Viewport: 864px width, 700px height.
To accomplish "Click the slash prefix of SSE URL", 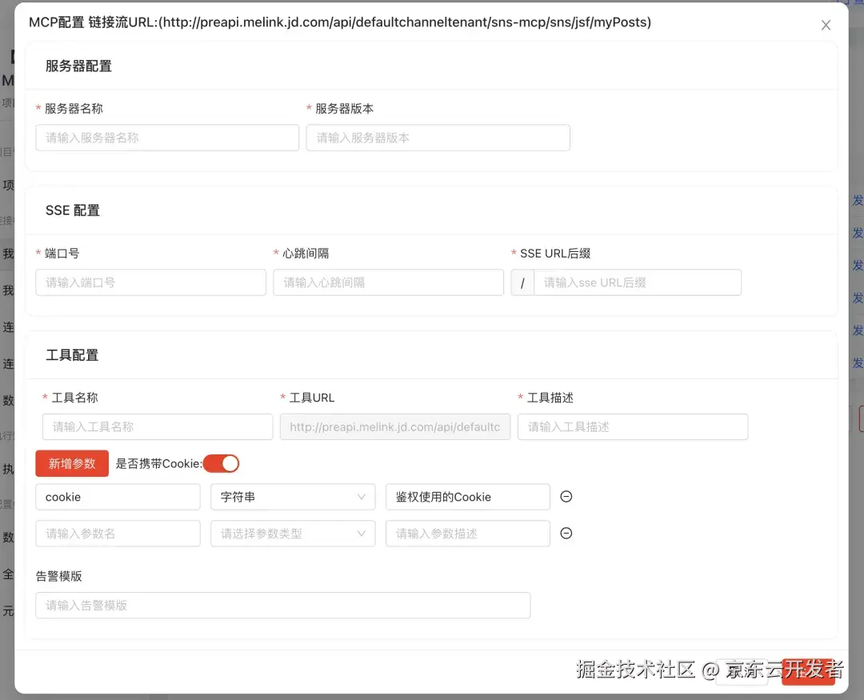I will coord(522,282).
